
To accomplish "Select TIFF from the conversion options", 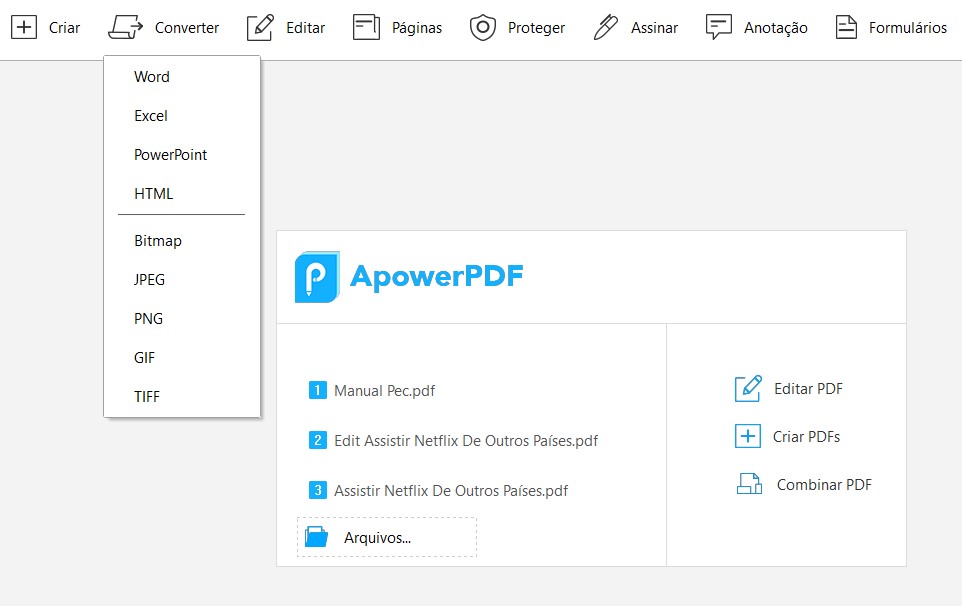I will (146, 396).
